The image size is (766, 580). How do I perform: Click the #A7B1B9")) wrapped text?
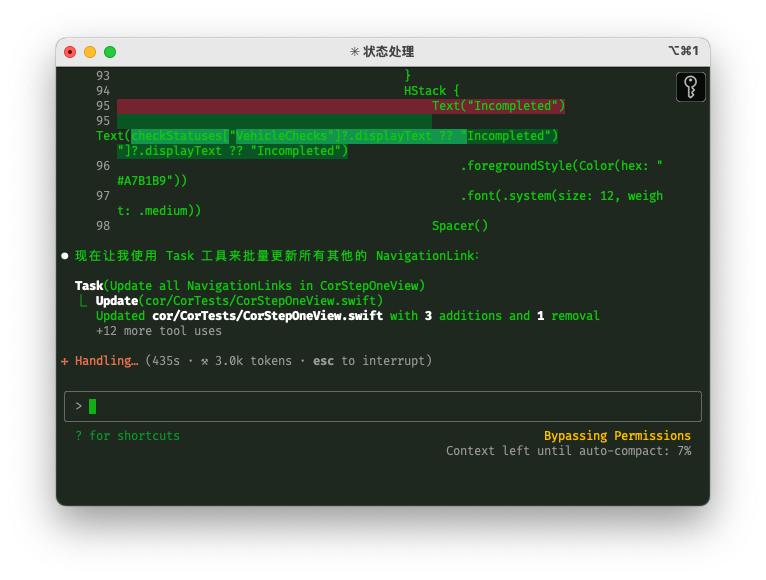pyautogui.click(x=152, y=181)
